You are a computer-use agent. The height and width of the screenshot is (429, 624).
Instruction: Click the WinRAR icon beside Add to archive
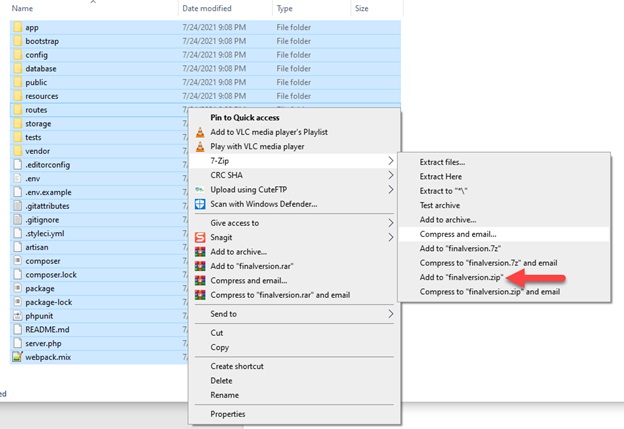coord(200,252)
